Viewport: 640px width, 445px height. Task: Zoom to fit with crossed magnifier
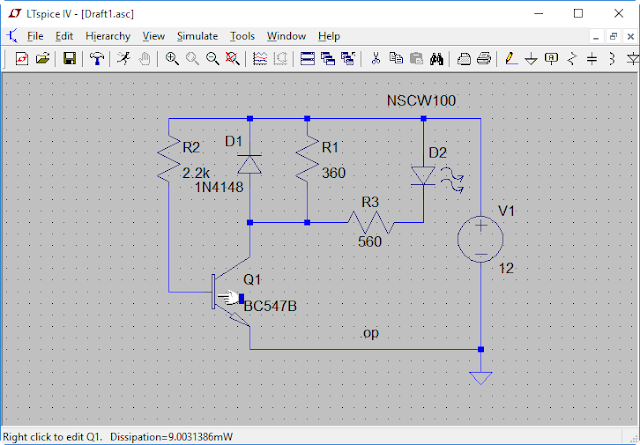click(x=232, y=59)
